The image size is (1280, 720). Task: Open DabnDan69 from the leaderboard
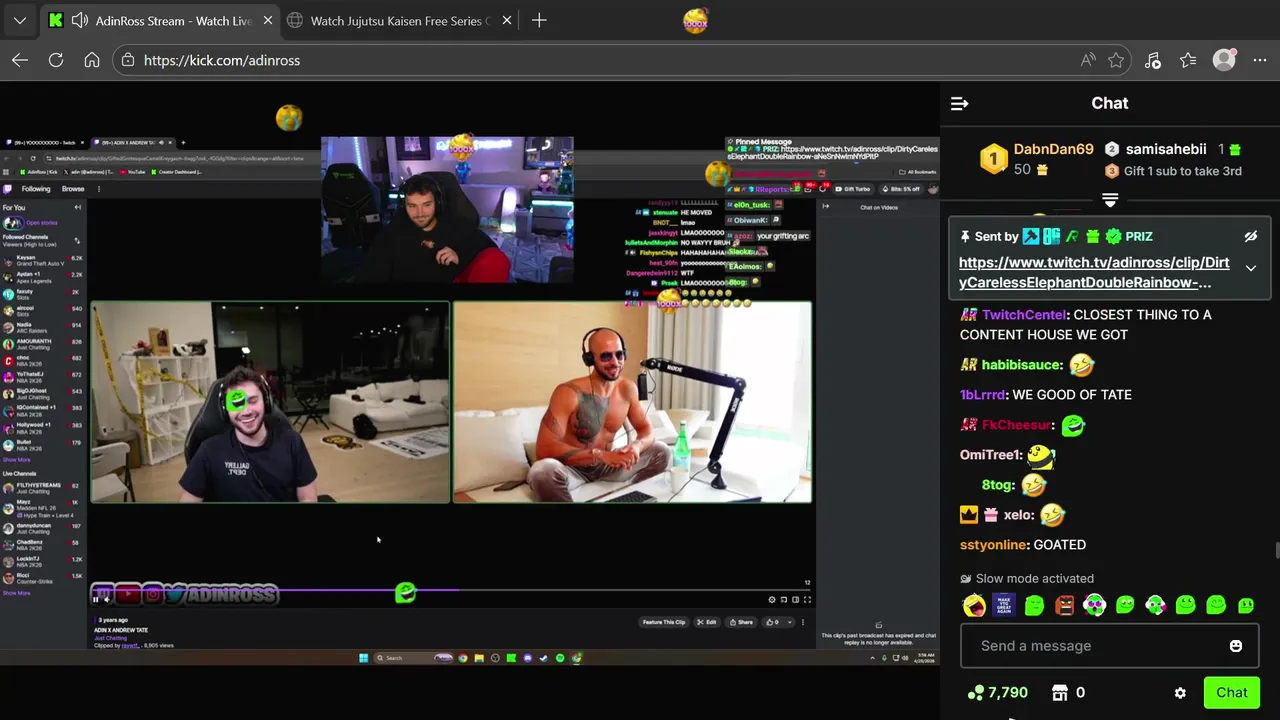click(x=1053, y=149)
